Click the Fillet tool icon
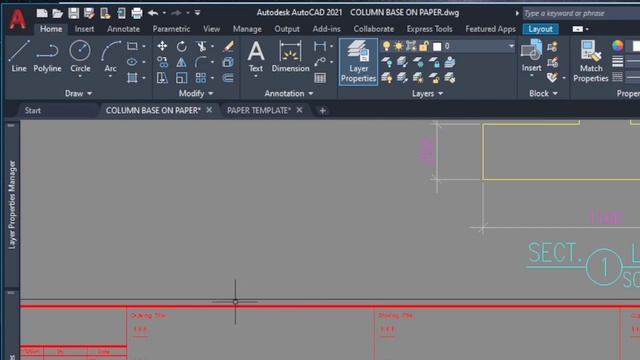 [201, 62]
